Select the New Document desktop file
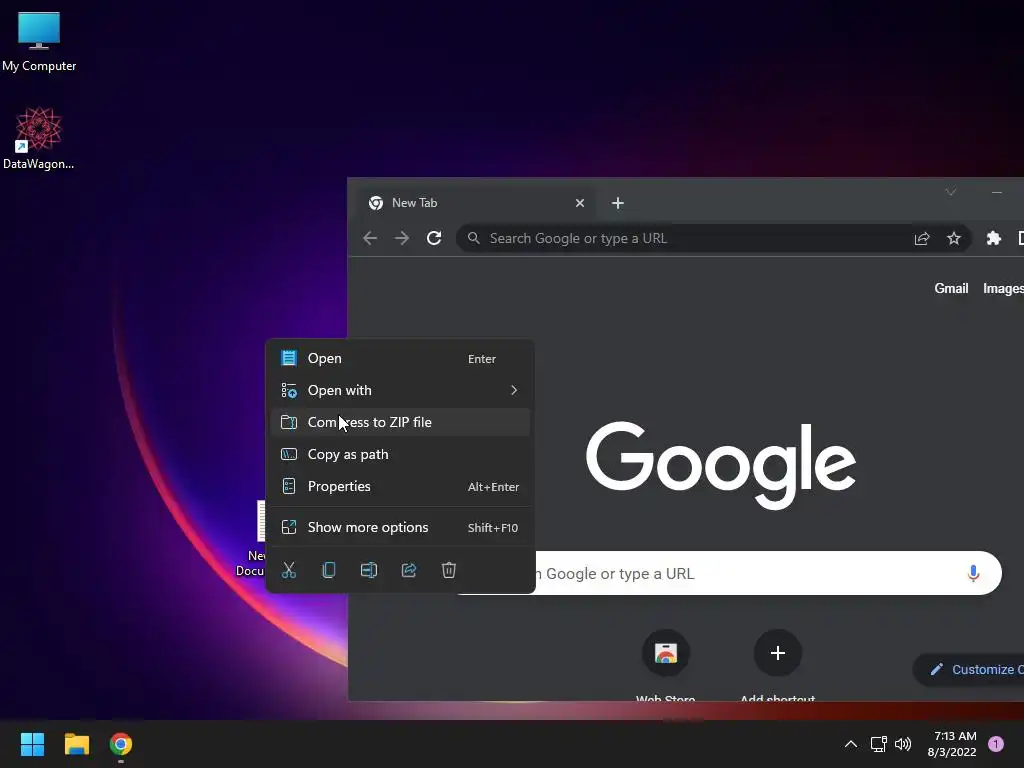1024x768 pixels. click(252, 539)
